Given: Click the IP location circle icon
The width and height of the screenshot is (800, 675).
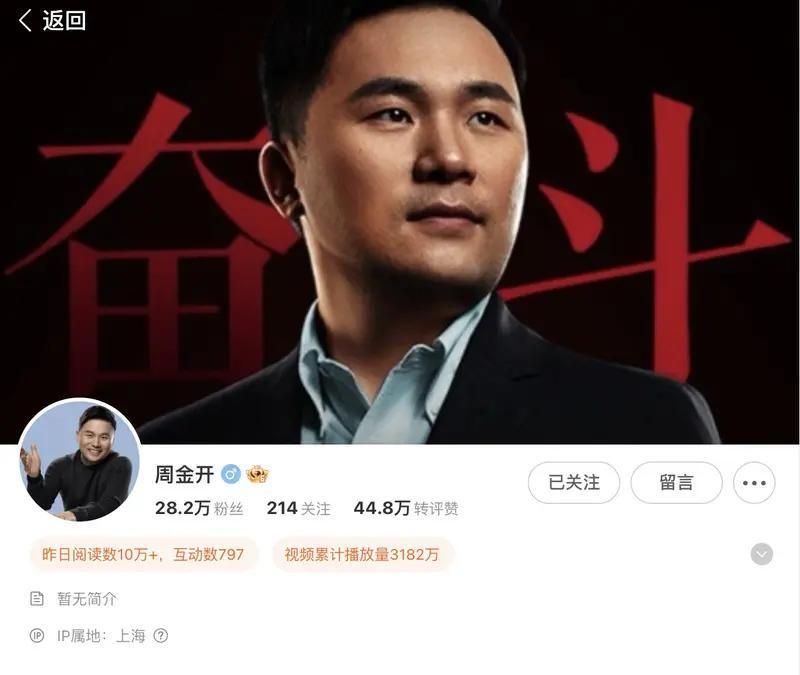Looking at the screenshot, I should click(x=37, y=636).
